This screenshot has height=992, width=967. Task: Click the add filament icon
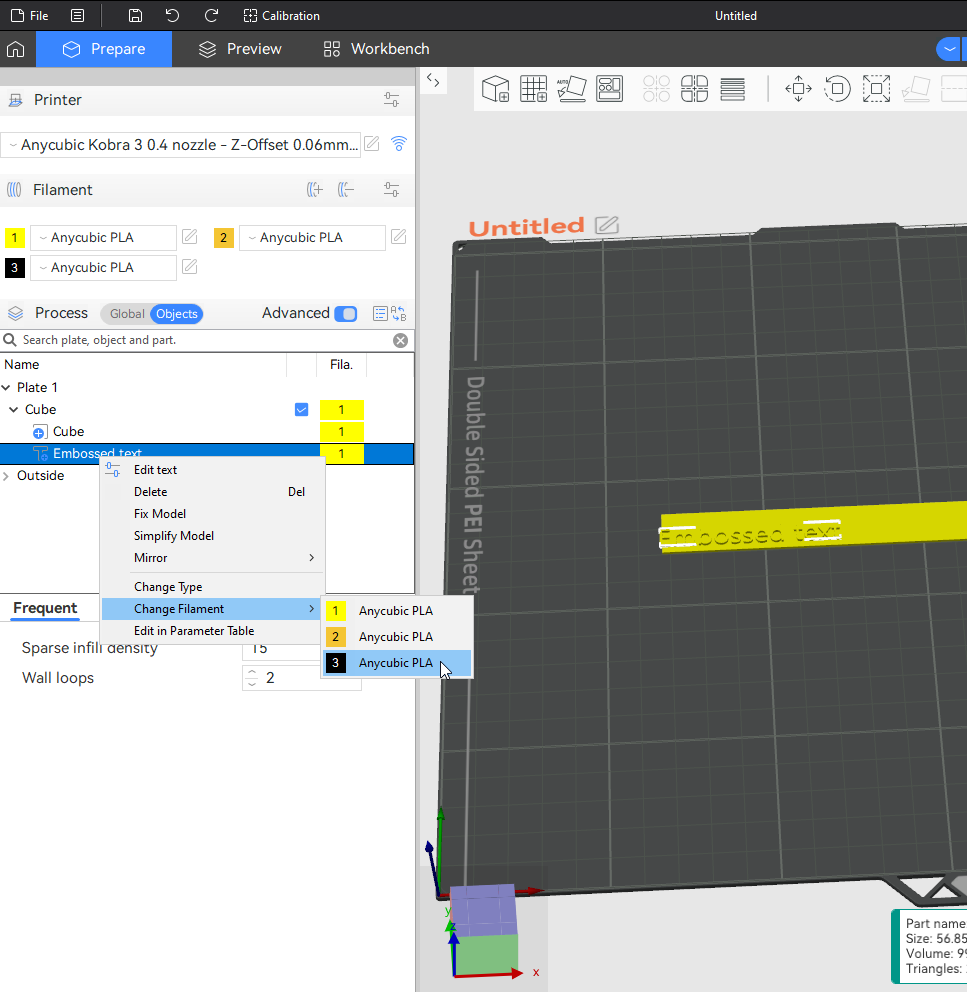[315, 190]
